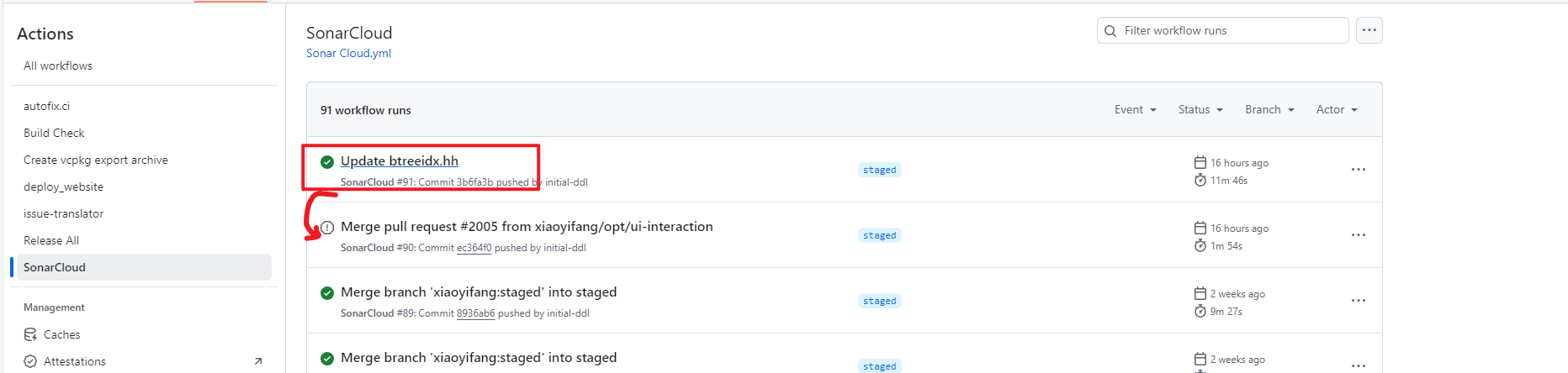Open commit ec364f0 link
The height and width of the screenshot is (373, 1568).
474,248
